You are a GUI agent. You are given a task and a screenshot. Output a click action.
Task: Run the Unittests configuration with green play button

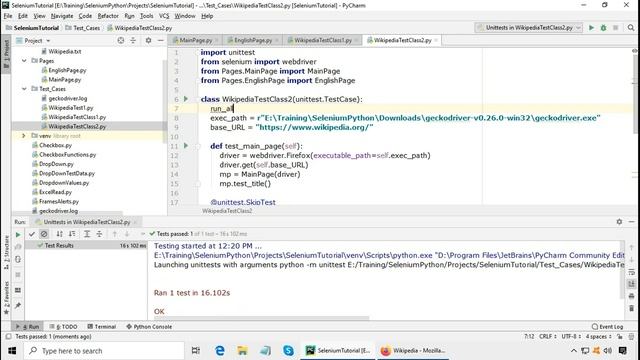coord(591,28)
